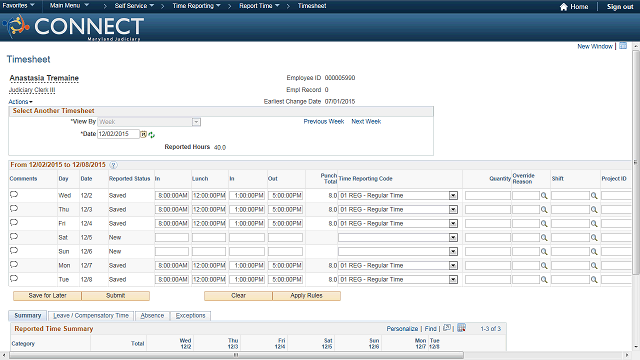Viewport: 640px width, 360px height.
Task: Expand Time Reporting Code dropdown for Wed 12/2
Action: click(453, 196)
